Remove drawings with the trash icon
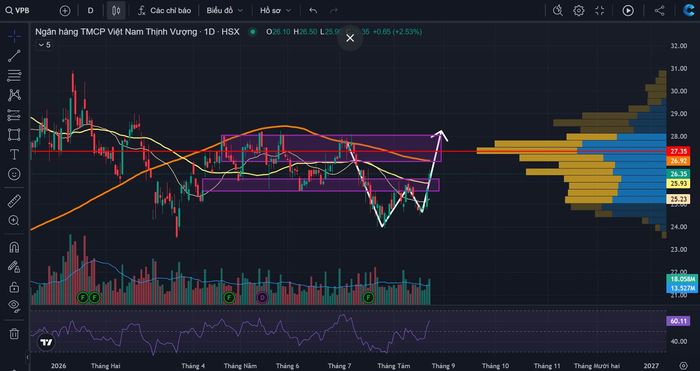The height and width of the screenshot is (371, 700). point(14,333)
